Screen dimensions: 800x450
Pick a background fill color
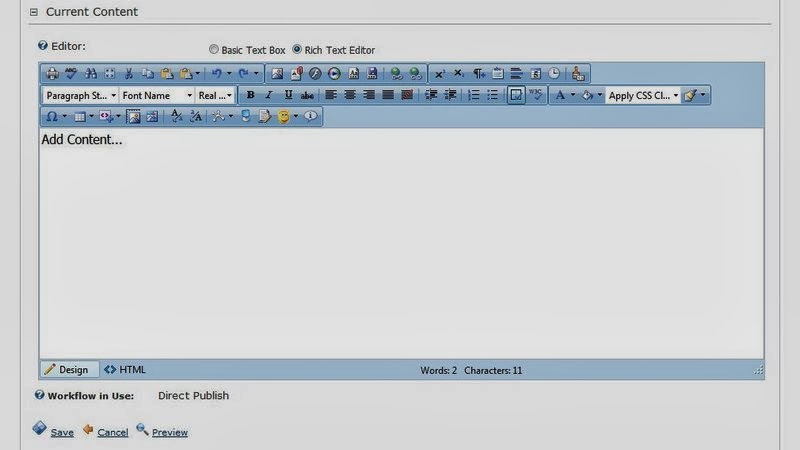coord(587,95)
